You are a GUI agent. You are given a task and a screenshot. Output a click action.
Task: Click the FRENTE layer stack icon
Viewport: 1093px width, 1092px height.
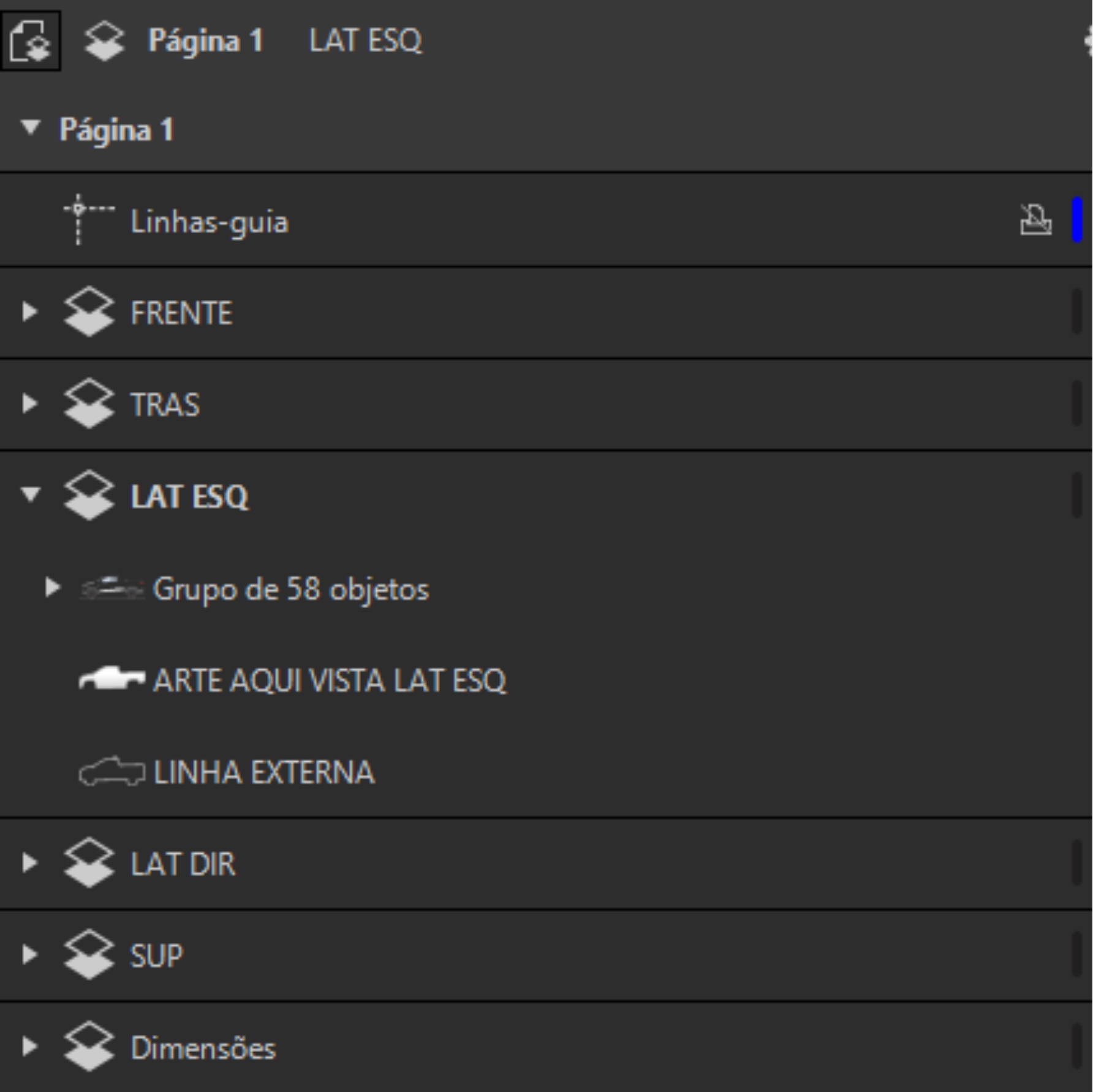point(89,312)
